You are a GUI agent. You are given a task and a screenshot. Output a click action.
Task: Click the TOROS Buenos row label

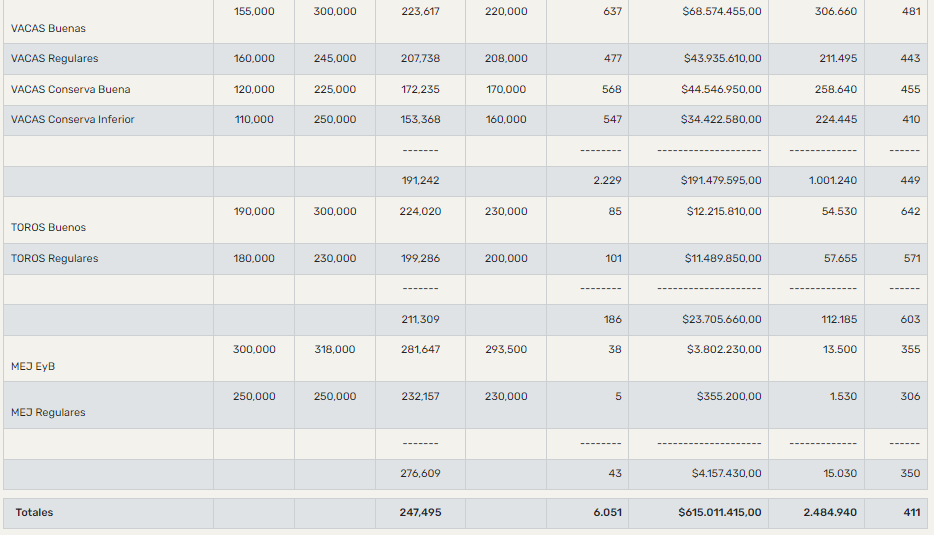click(48, 227)
